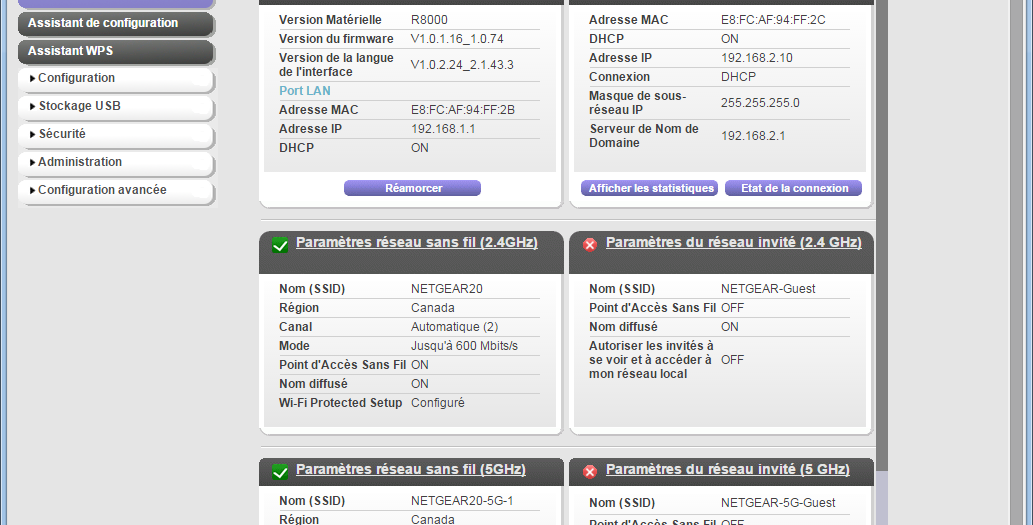This screenshot has height=525, width=1033.
Task: Click the green check icon for 5GHz wireless
Action: point(280,472)
